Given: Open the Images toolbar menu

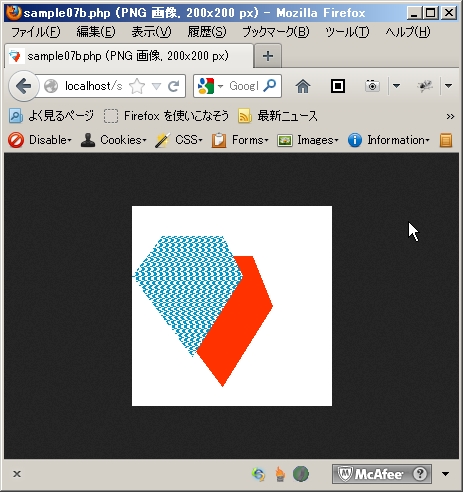Looking at the screenshot, I should click(x=308, y=140).
